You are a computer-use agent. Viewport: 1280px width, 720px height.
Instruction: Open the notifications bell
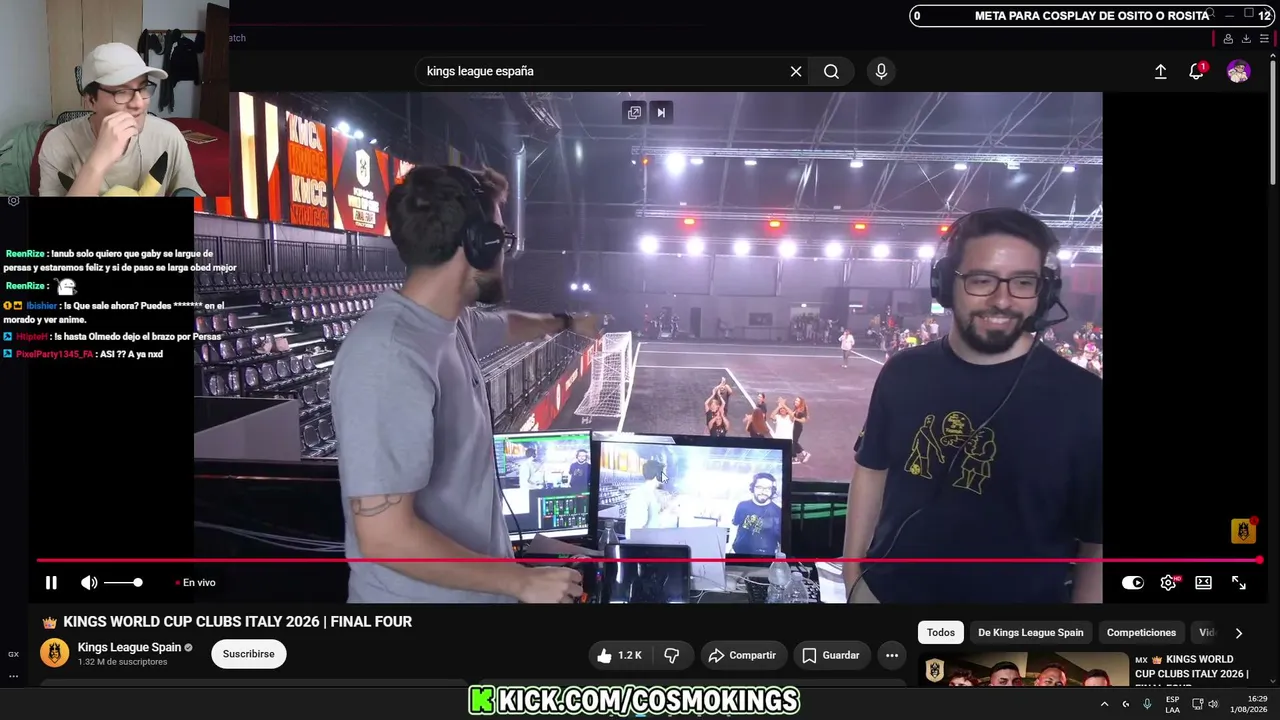pyautogui.click(x=1196, y=71)
